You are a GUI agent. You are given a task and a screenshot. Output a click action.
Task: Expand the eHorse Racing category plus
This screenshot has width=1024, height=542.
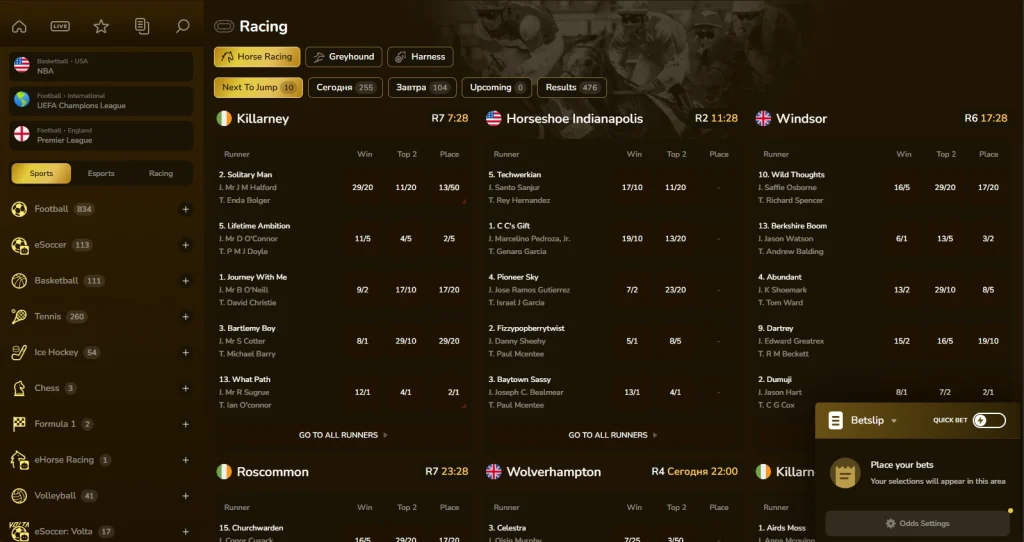[x=185, y=460]
